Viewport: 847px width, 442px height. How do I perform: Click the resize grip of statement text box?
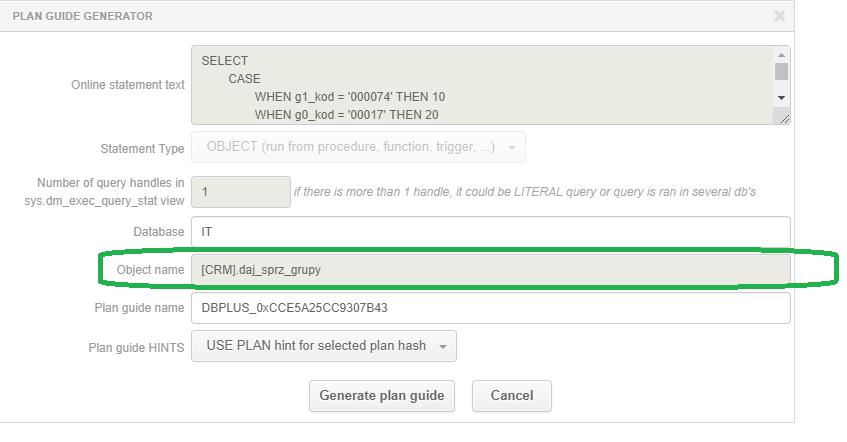785,118
